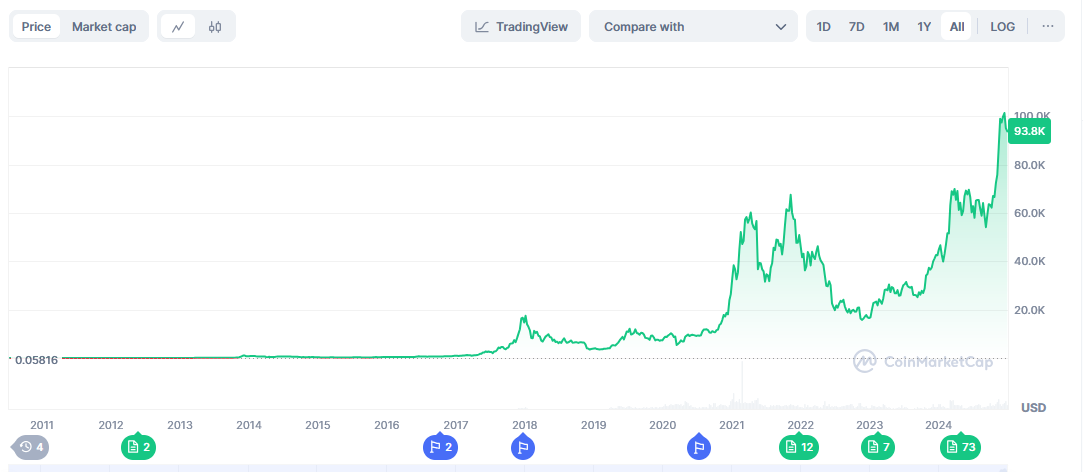
Task: Set range to 1Y
Action: [924, 27]
